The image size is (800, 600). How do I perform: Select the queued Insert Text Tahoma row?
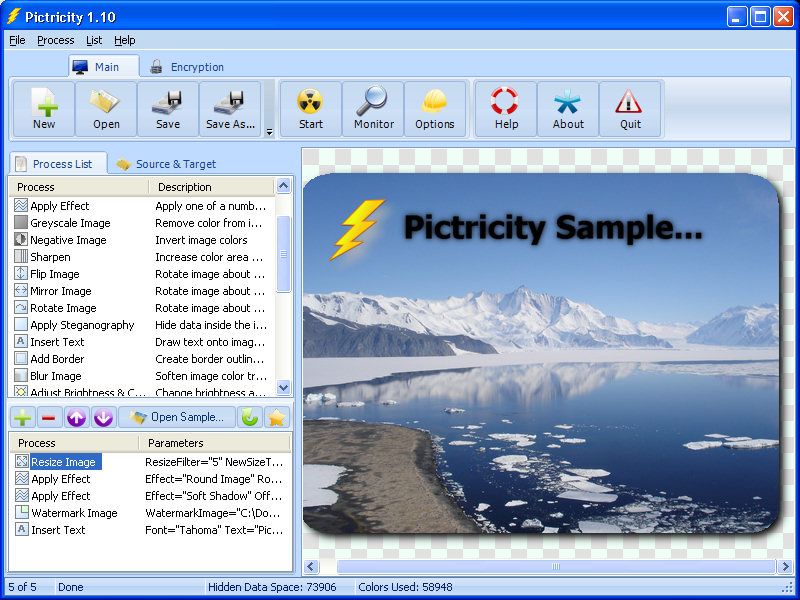pos(150,530)
